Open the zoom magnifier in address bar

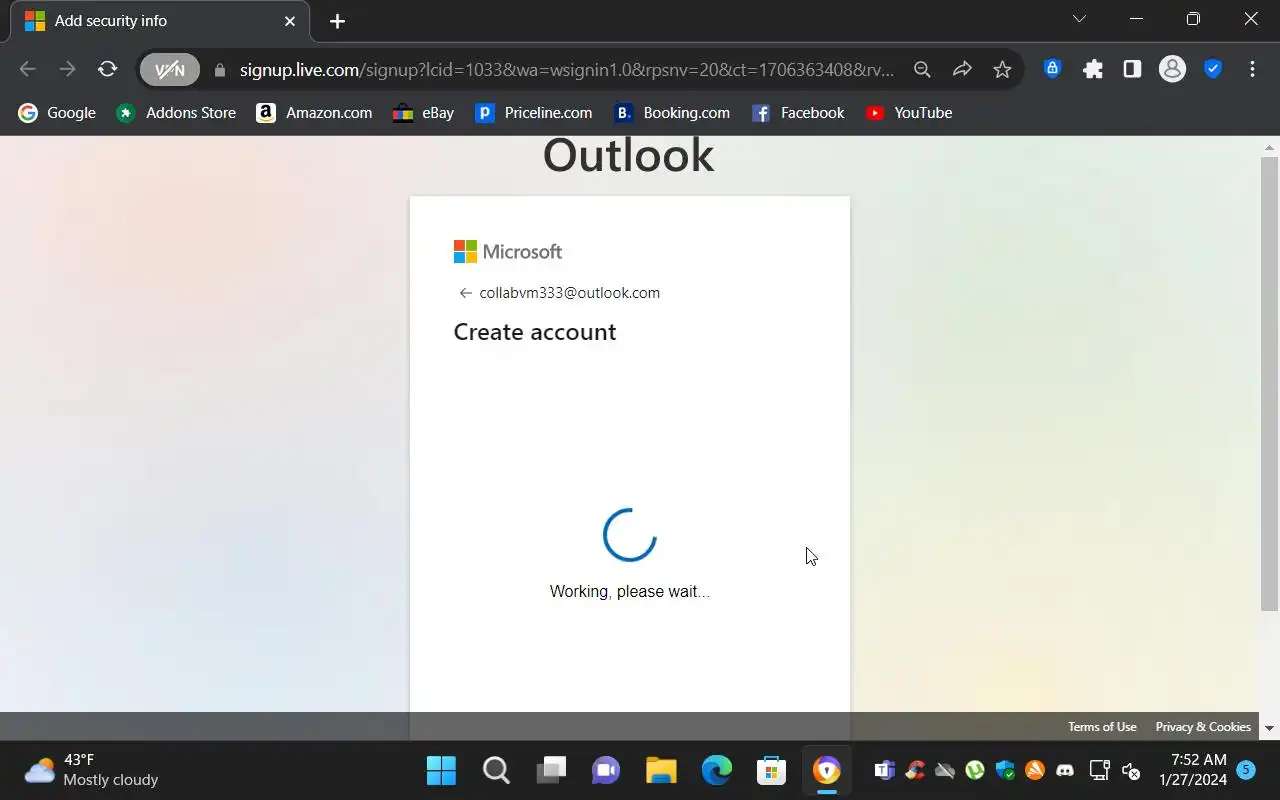(922, 69)
